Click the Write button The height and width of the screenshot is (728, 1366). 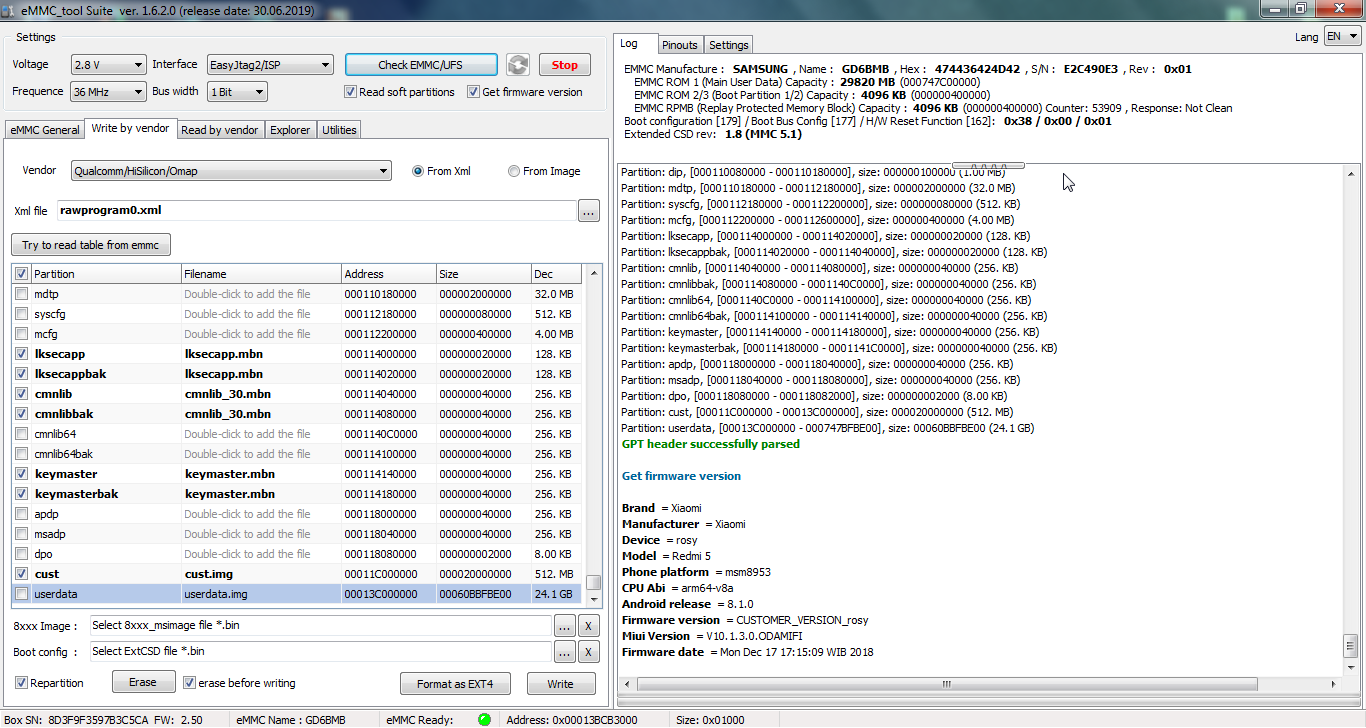click(560, 684)
